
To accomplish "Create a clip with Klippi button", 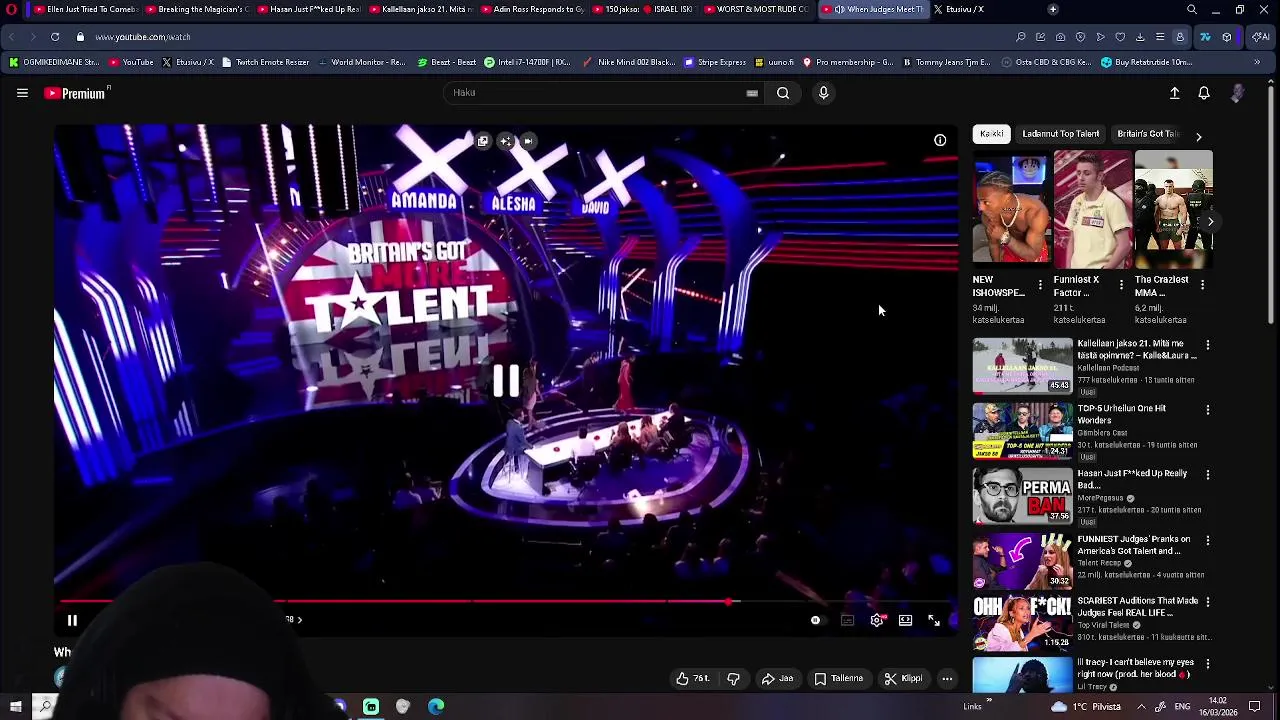I will [x=904, y=679].
